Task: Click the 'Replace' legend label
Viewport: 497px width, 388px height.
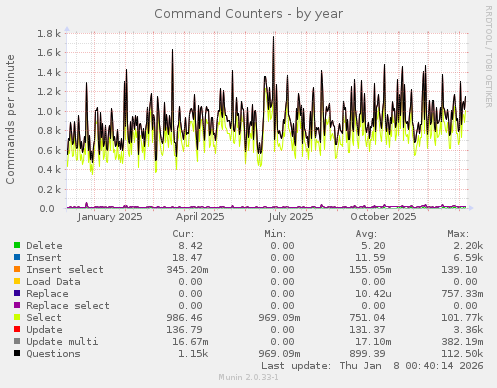Action: point(47,294)
